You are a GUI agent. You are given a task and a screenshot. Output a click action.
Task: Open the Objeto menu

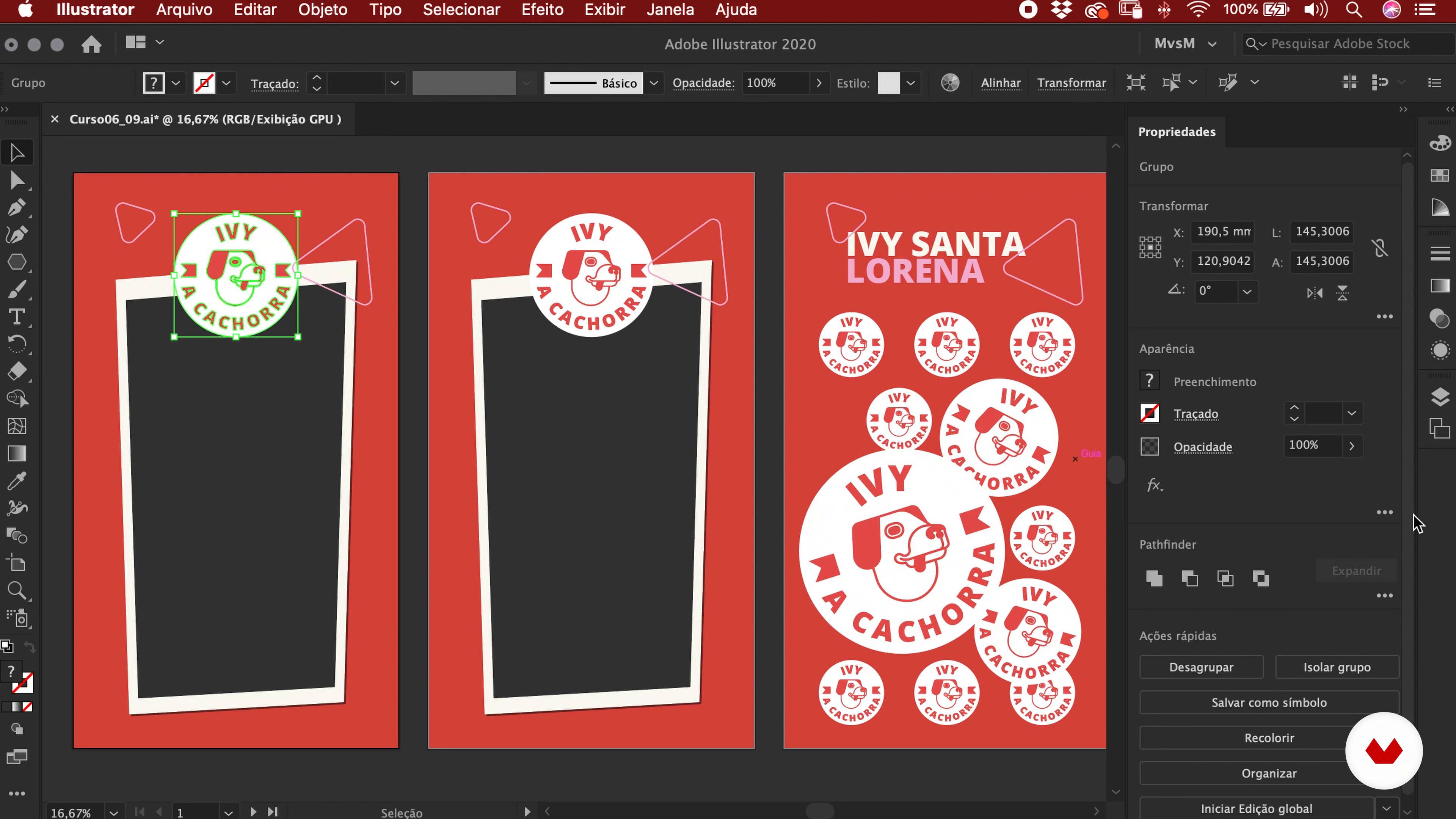coord(323,9)
